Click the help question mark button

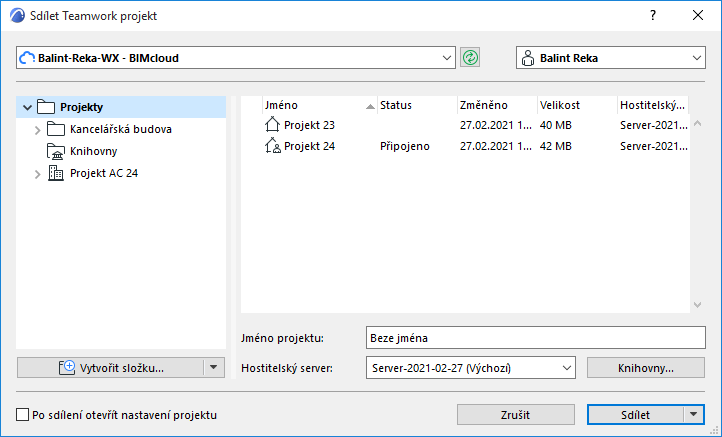653,15
